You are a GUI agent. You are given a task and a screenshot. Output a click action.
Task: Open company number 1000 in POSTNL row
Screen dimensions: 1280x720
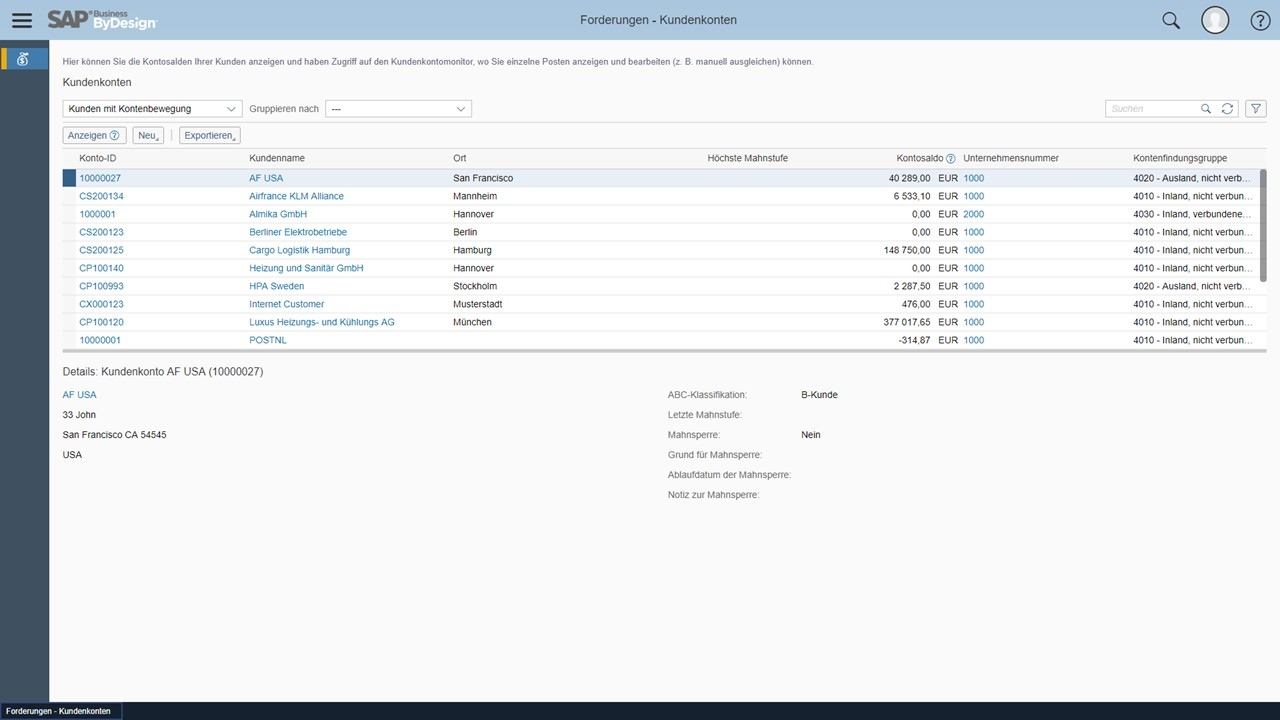point(973,340)
